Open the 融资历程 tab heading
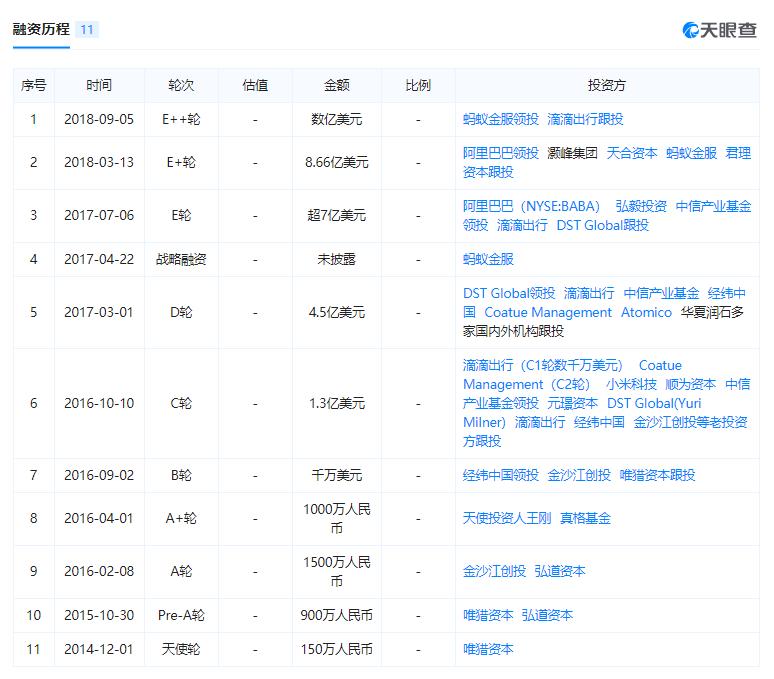This screenshot has width=774, height=679. 41,30
